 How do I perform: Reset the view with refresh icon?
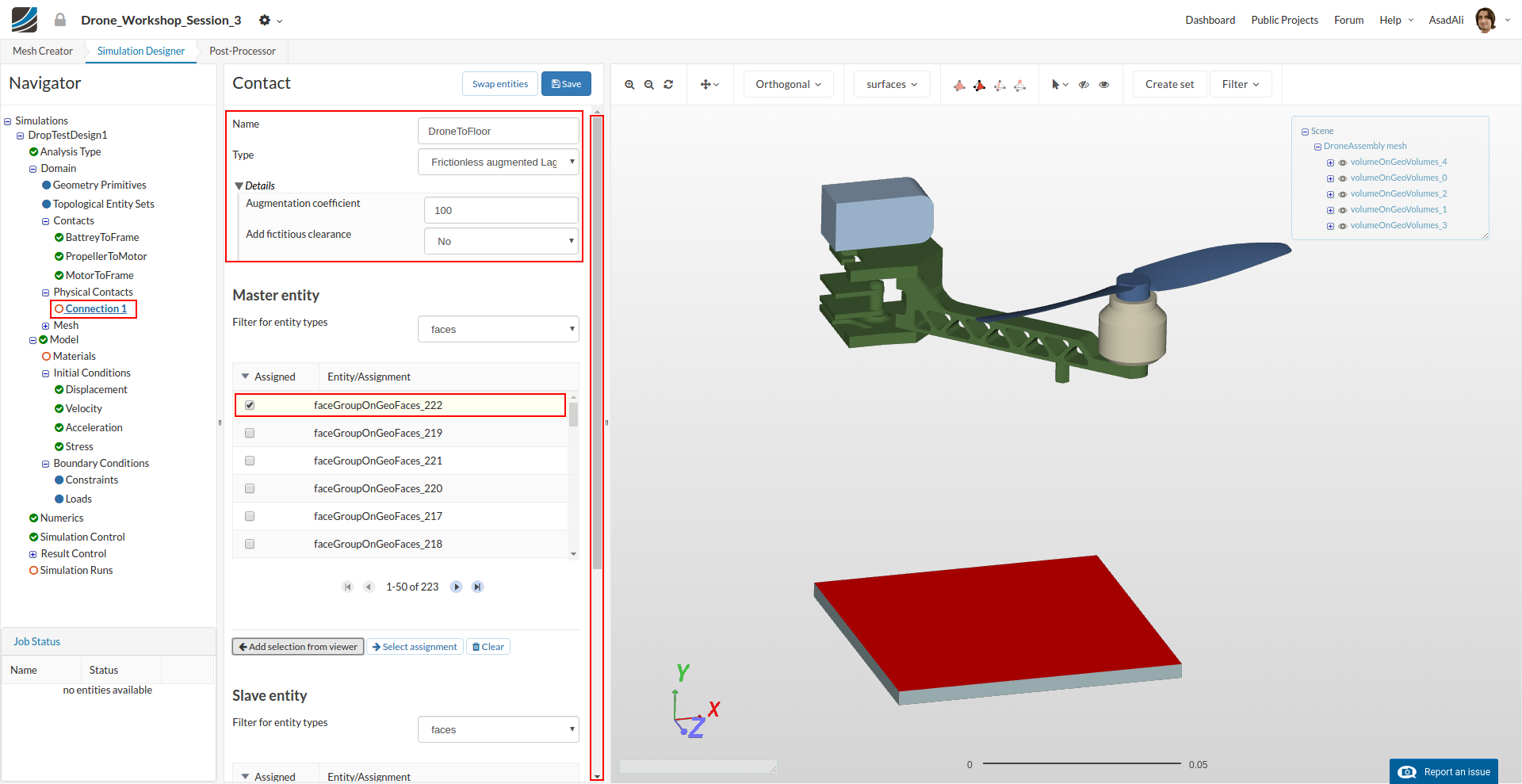(668, 85)
